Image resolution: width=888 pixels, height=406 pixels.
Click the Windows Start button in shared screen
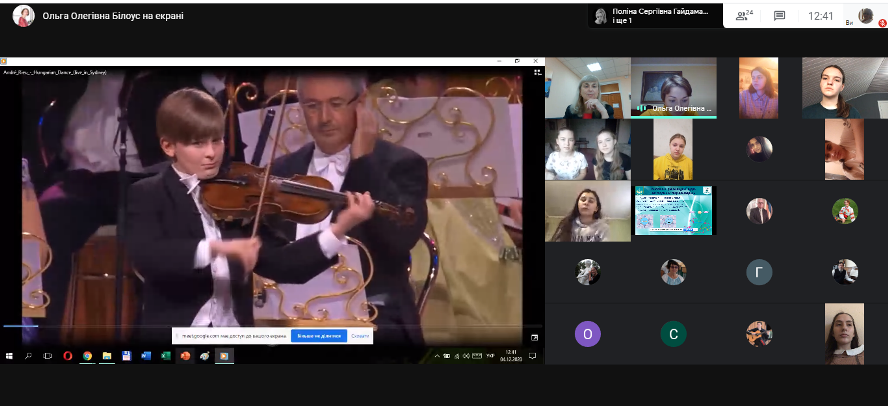pos(9,355)
